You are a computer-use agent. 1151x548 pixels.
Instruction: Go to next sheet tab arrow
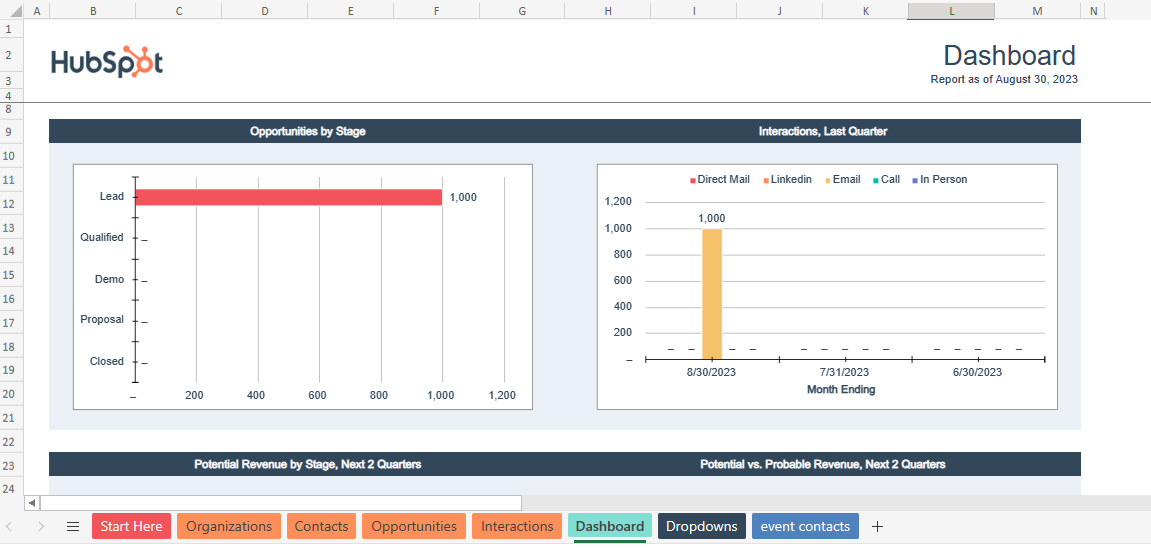(41, 527)
